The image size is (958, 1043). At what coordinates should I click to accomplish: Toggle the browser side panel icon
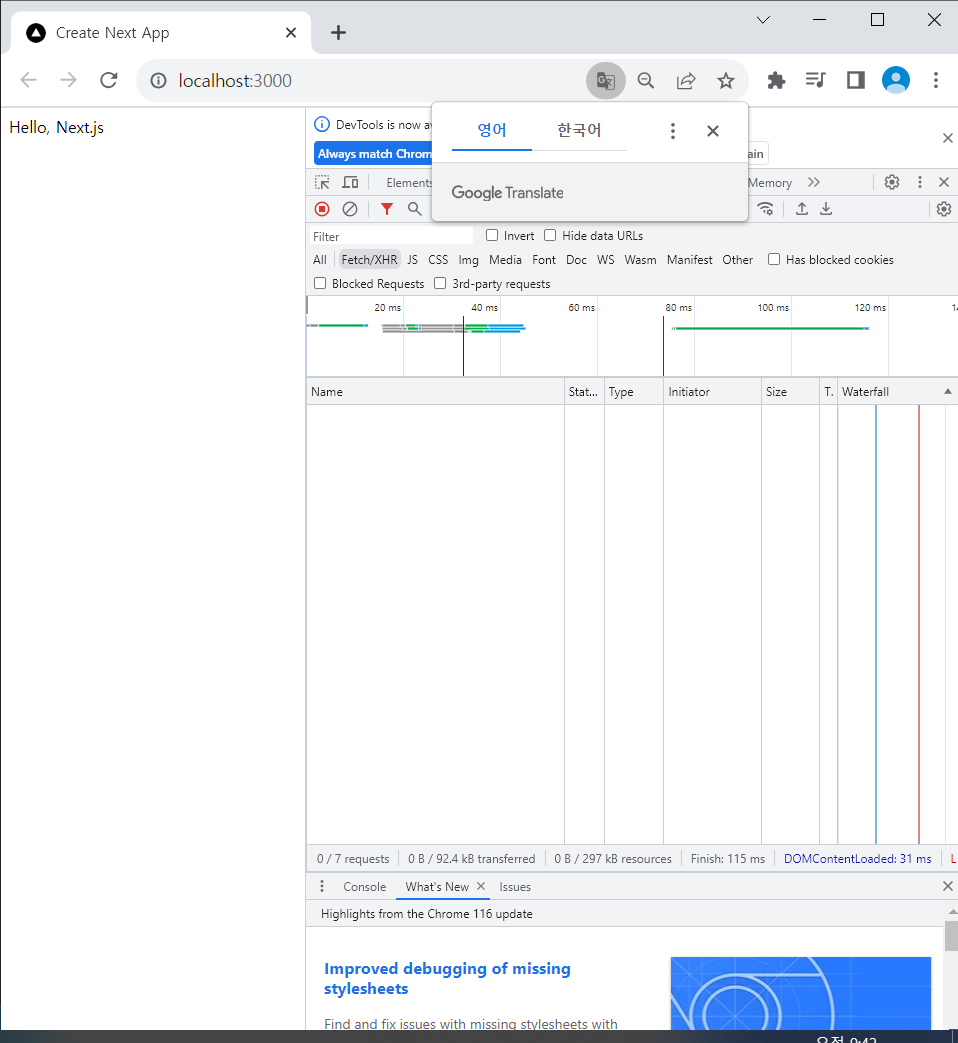pyautogui.click(x=856, y=80)
